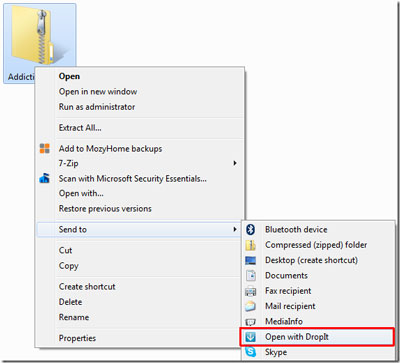Click the Bluetooth device icon
The height and width of the screenshot is (363, 400).
[251, 229]
